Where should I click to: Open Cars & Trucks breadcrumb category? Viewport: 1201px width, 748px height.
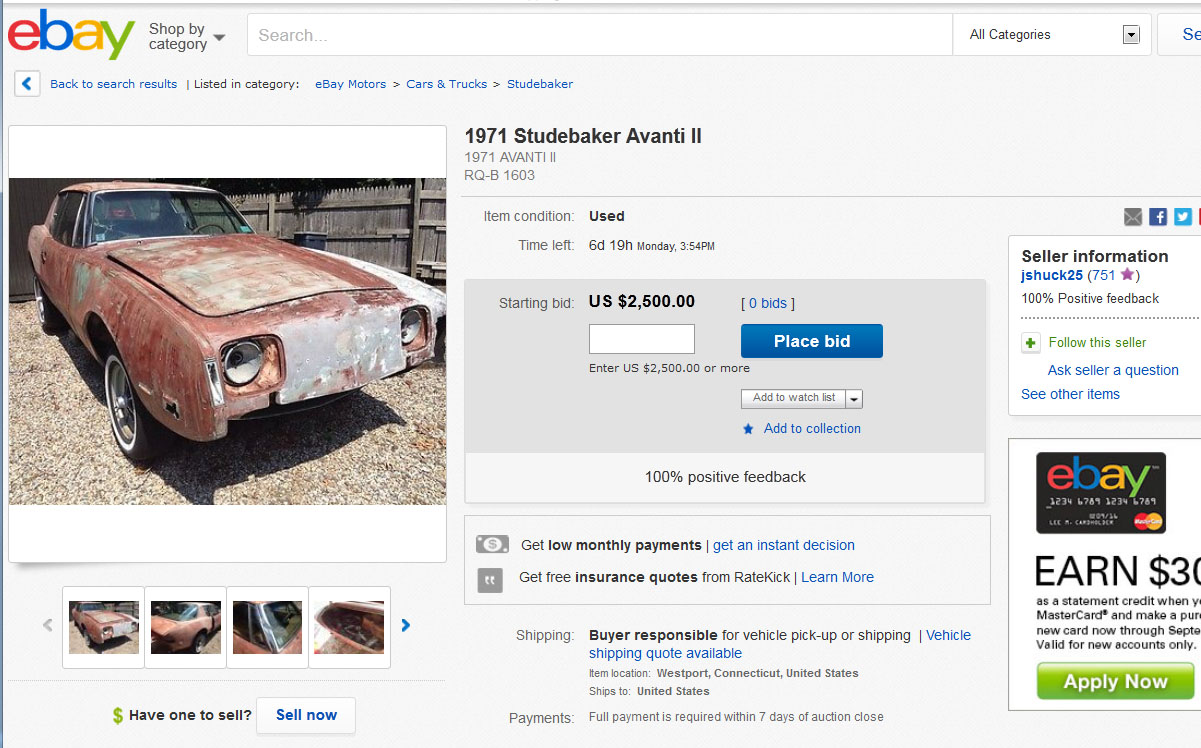[x=446, y=84]
